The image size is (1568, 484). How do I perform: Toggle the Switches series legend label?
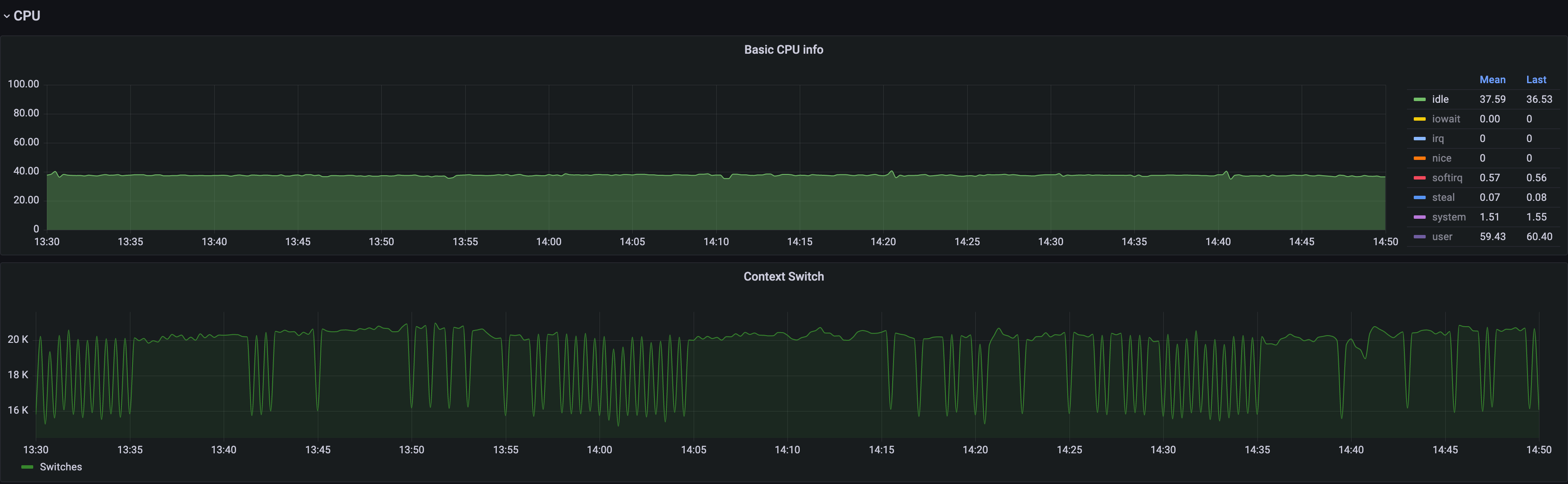click(x=61, y=467)
